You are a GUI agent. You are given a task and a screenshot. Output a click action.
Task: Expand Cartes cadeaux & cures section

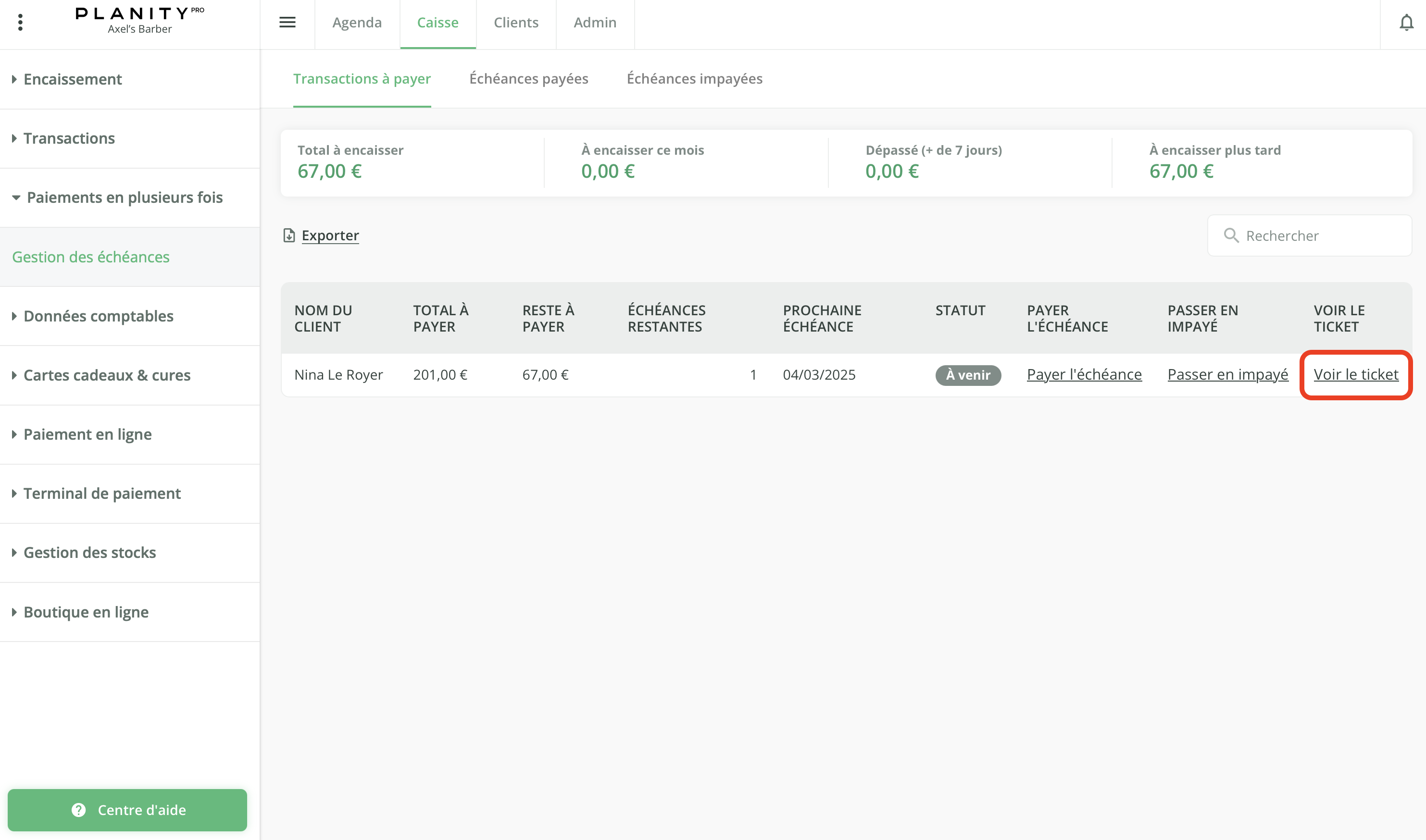pyautogui.click(x=107, y=375)
